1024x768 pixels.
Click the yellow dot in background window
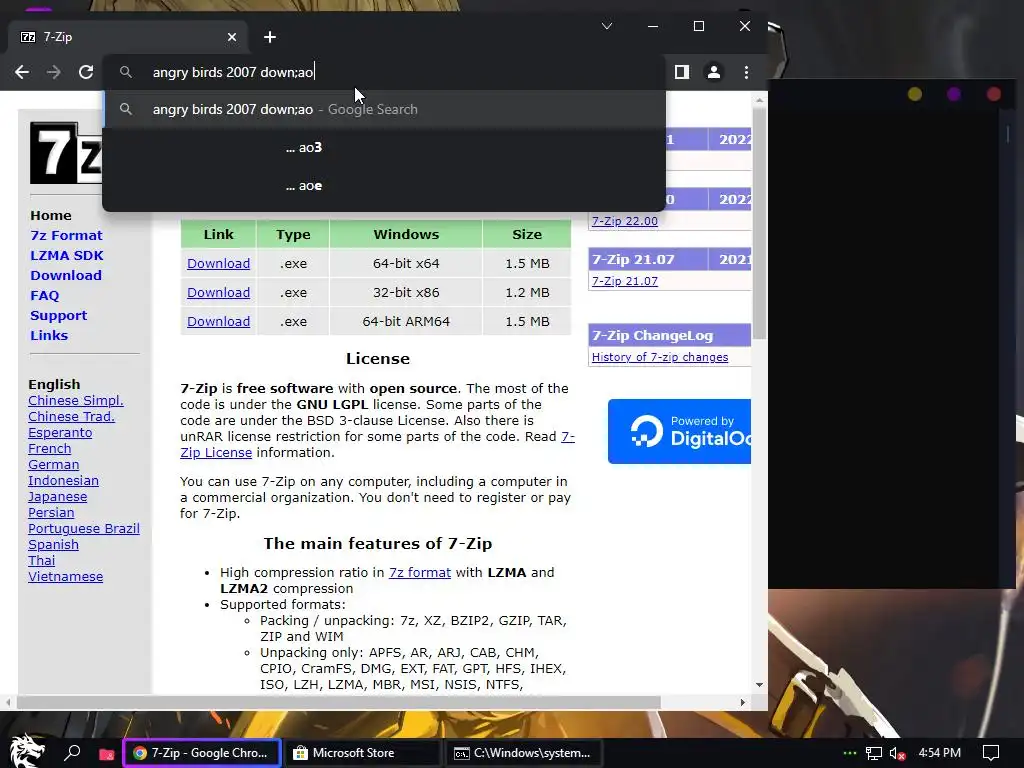pos(915,94)
